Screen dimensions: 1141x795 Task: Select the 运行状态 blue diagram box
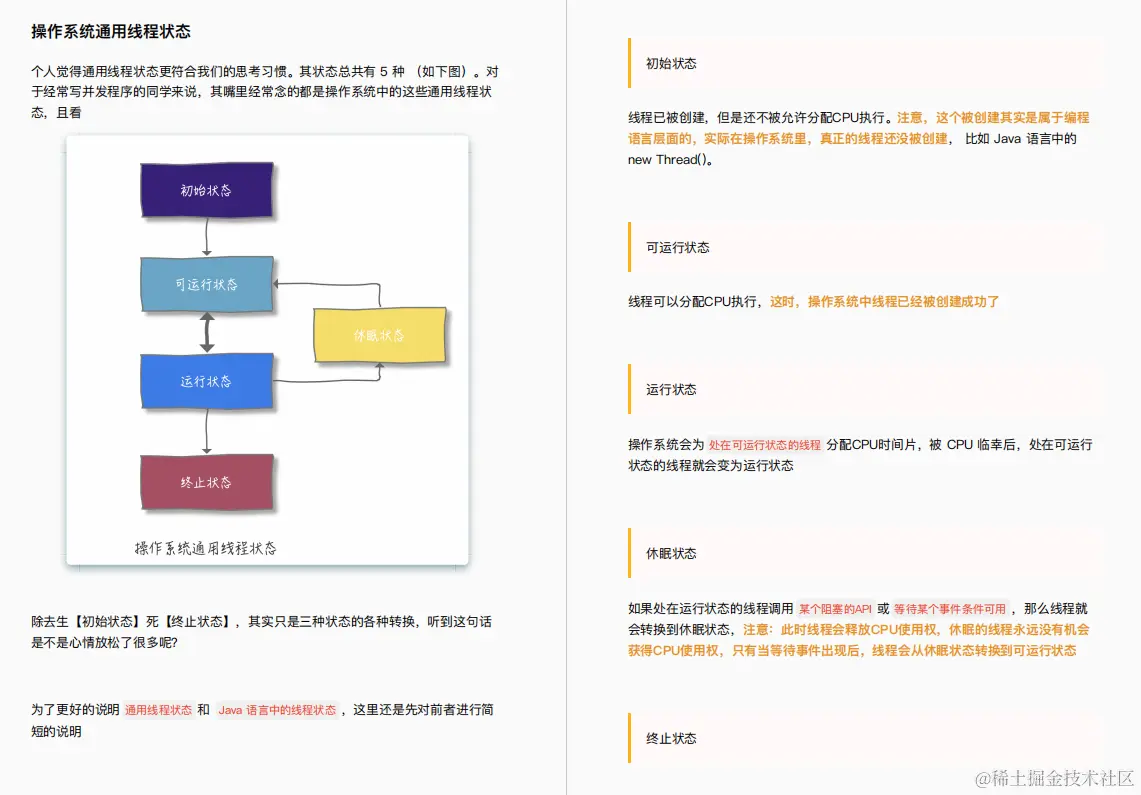pyautogui.click(x=207, y=382)
